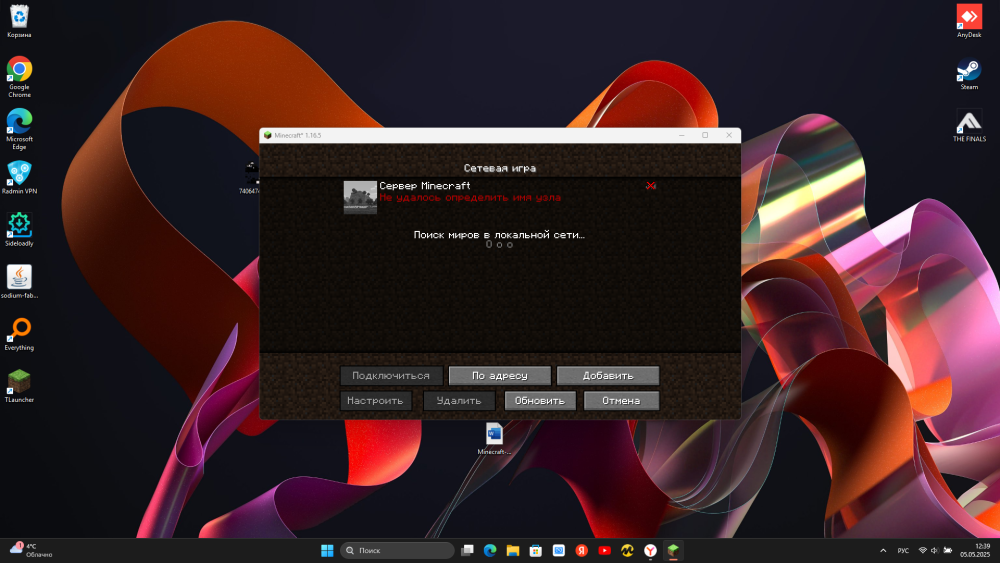The height and width of the screenshot is (563, 1000).
Task: Open the clock and date 12:39
Action: point(976,550)
